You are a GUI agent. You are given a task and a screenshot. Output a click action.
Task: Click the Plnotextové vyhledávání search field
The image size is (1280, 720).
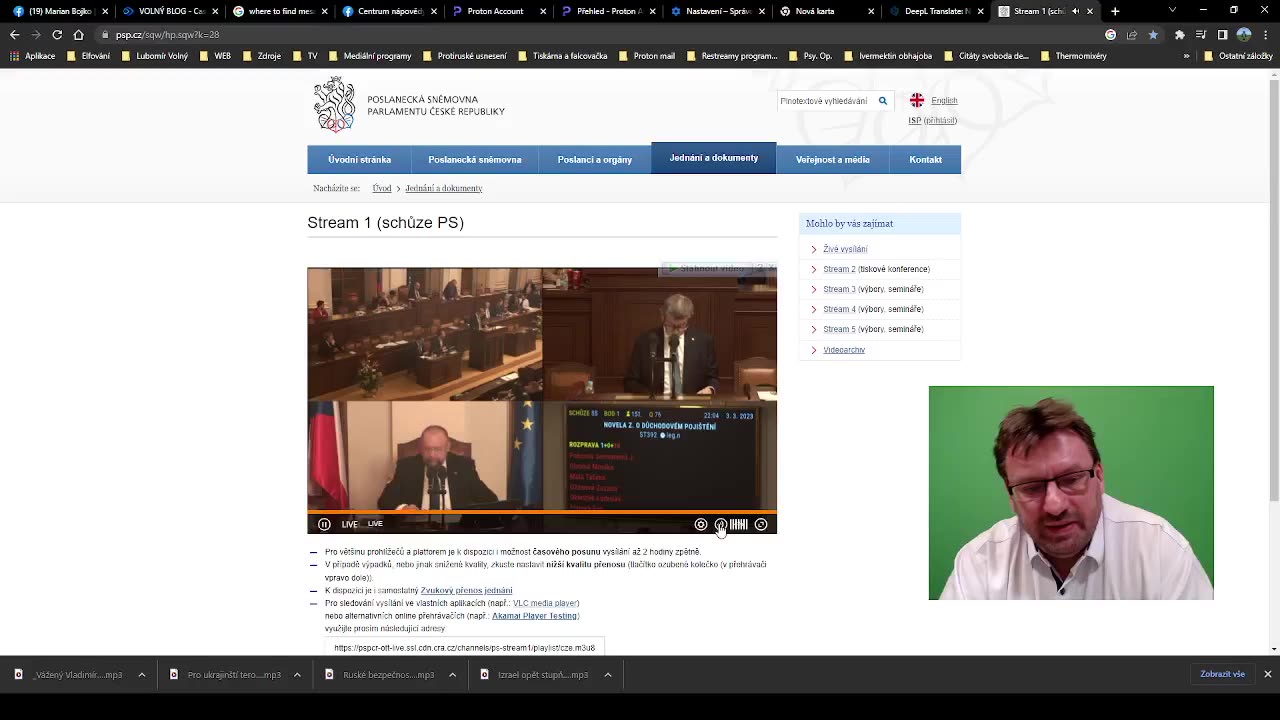[826, 100]
